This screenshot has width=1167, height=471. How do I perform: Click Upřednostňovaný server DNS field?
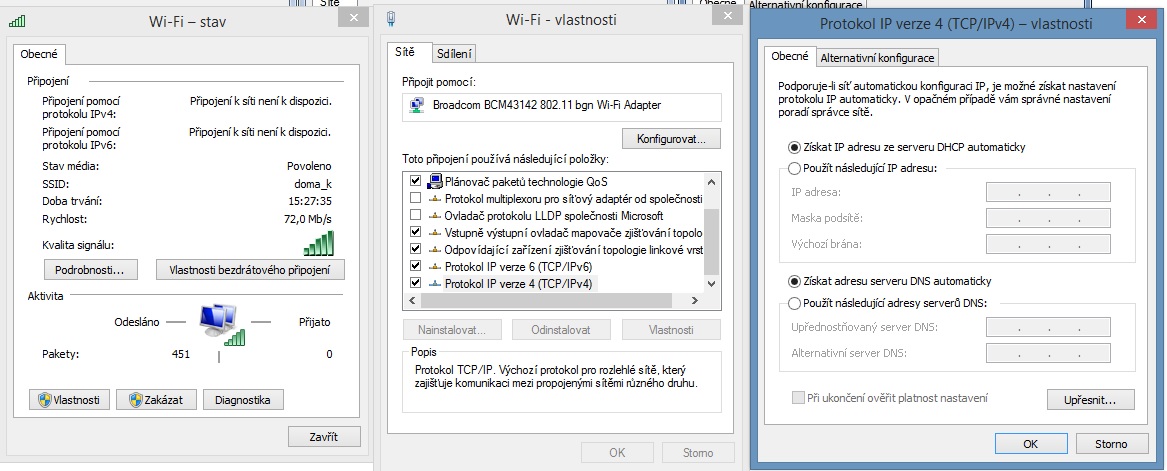(1048, 327)
